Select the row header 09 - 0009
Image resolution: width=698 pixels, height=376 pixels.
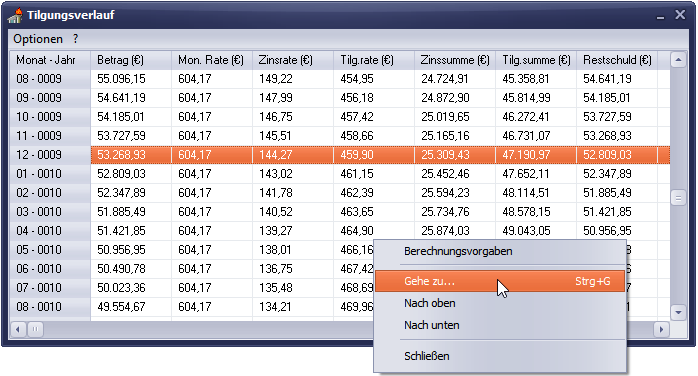[50, 98]
